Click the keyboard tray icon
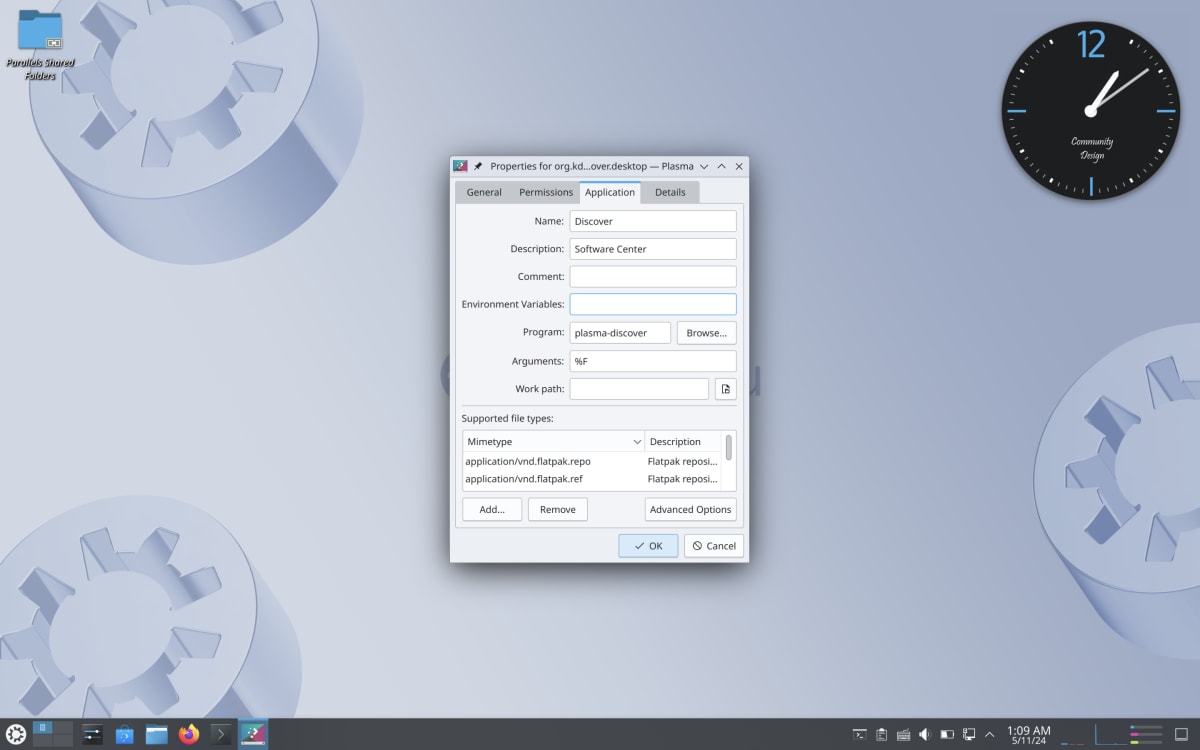This screenshot has width=1200, height=750. pos(903,735)
